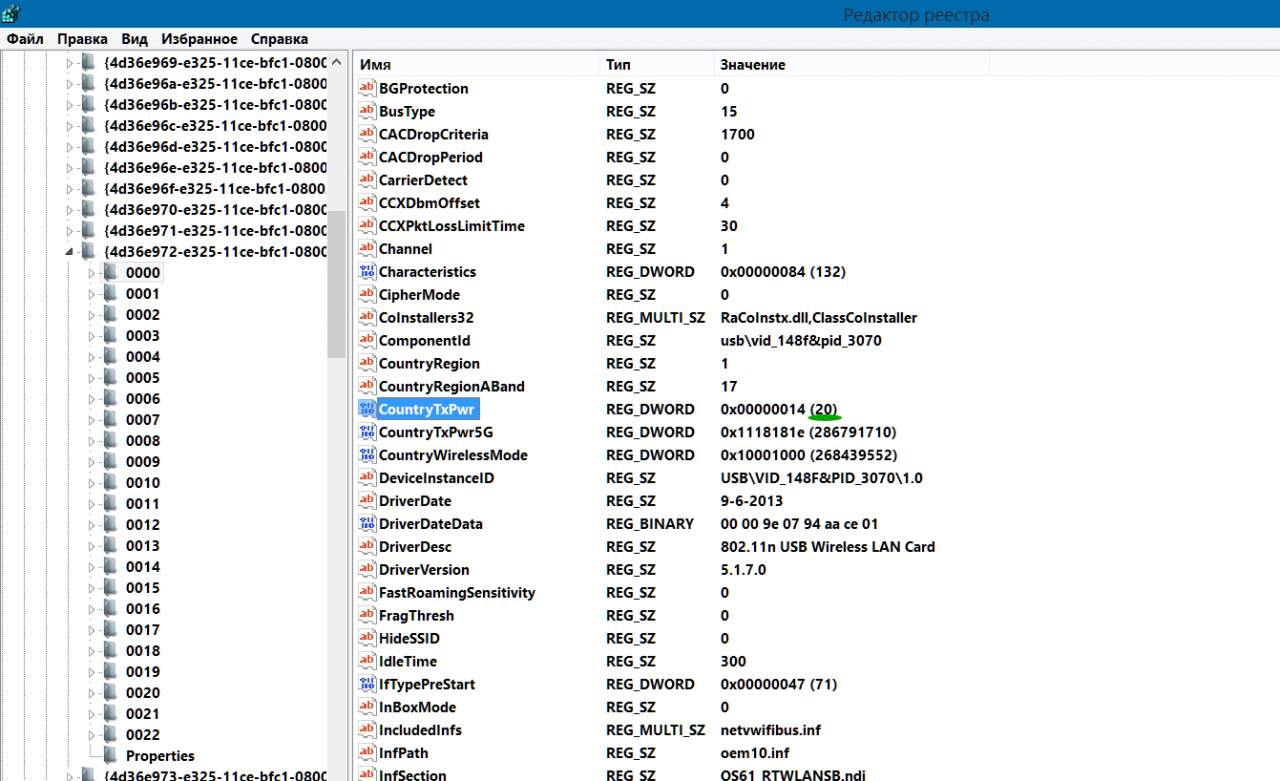Collapse the {4d36e972-e325 registry key
This screenshot has width=1280, height=781.
point(70,252)
